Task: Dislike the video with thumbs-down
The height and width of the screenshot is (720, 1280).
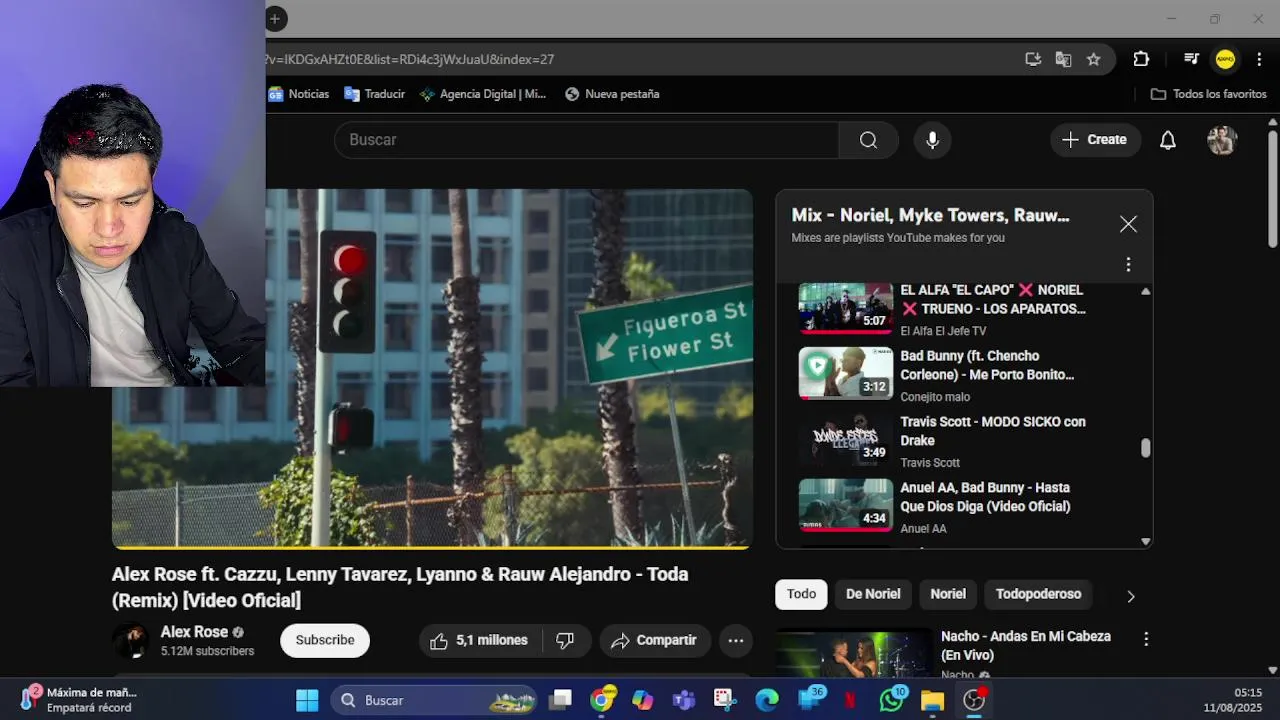Action: tap(565, 641)
